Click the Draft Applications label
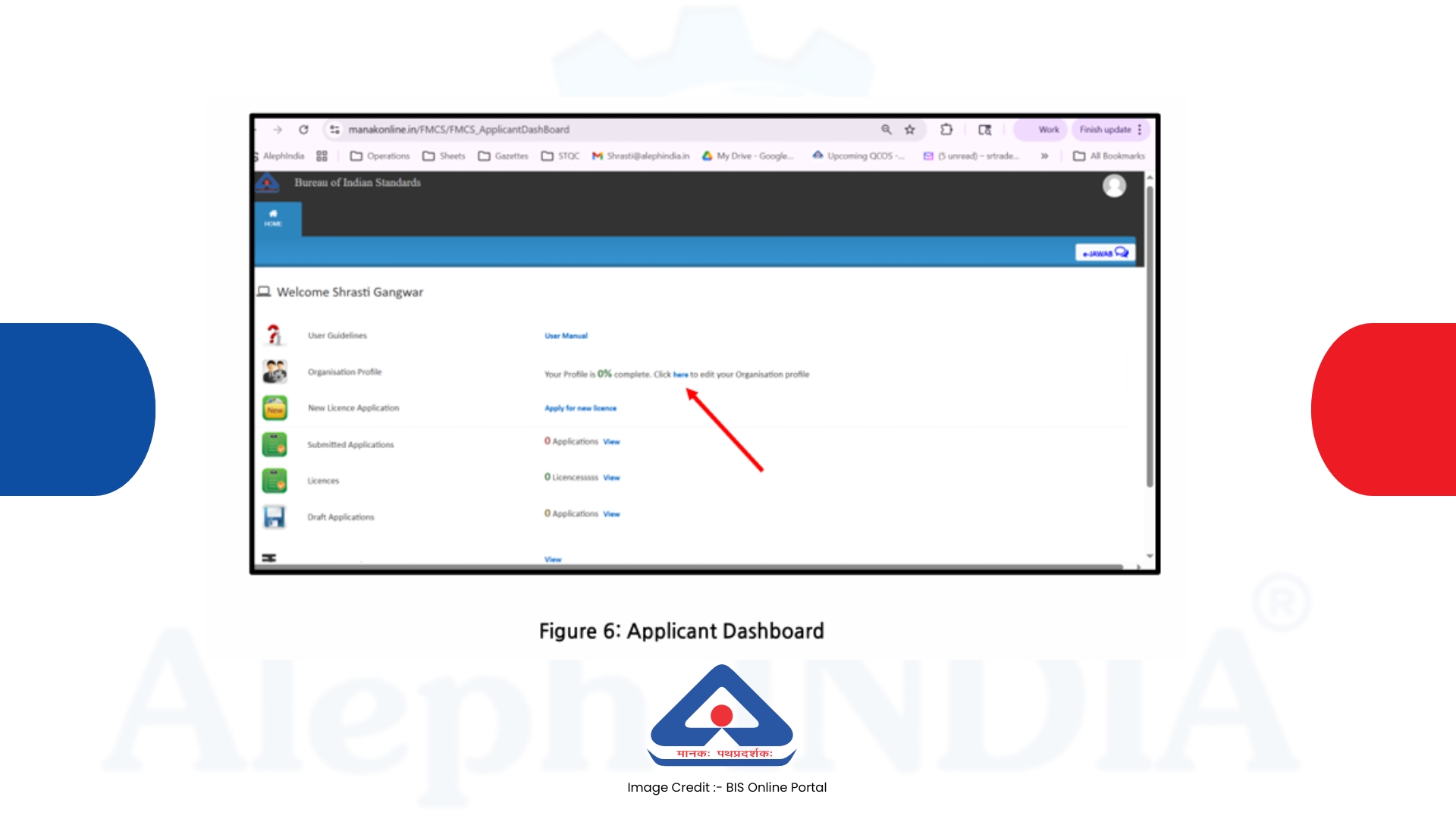 (340, 517)
